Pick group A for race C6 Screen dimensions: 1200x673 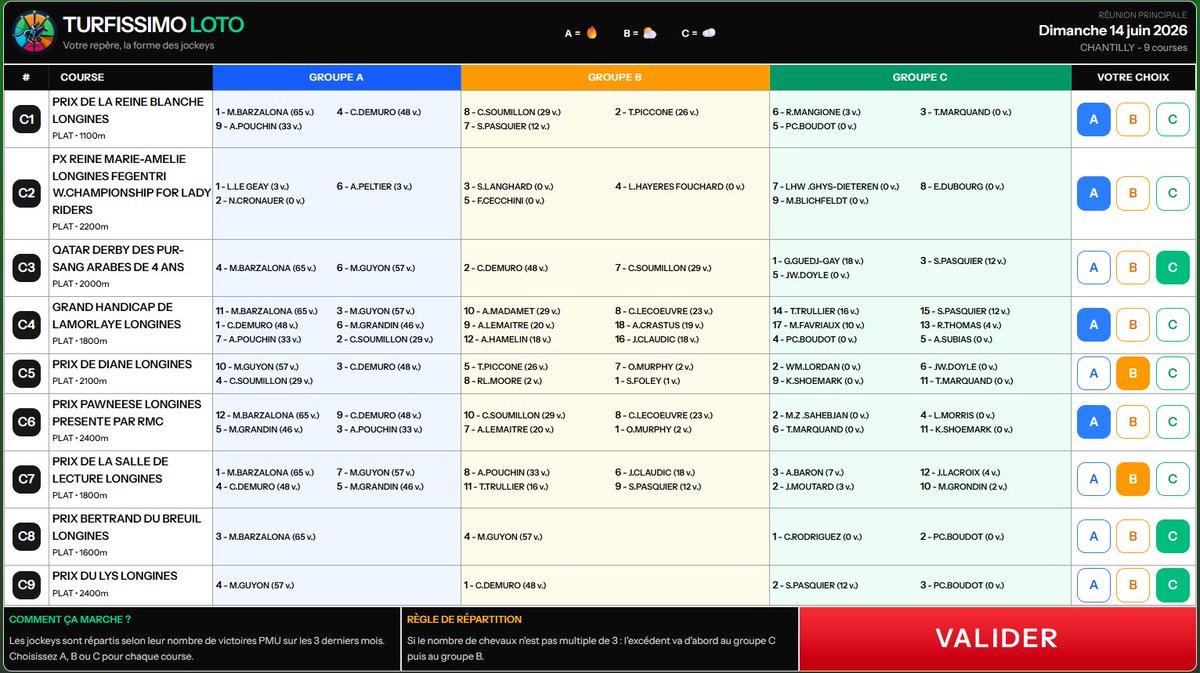[x=1094, y=422]
